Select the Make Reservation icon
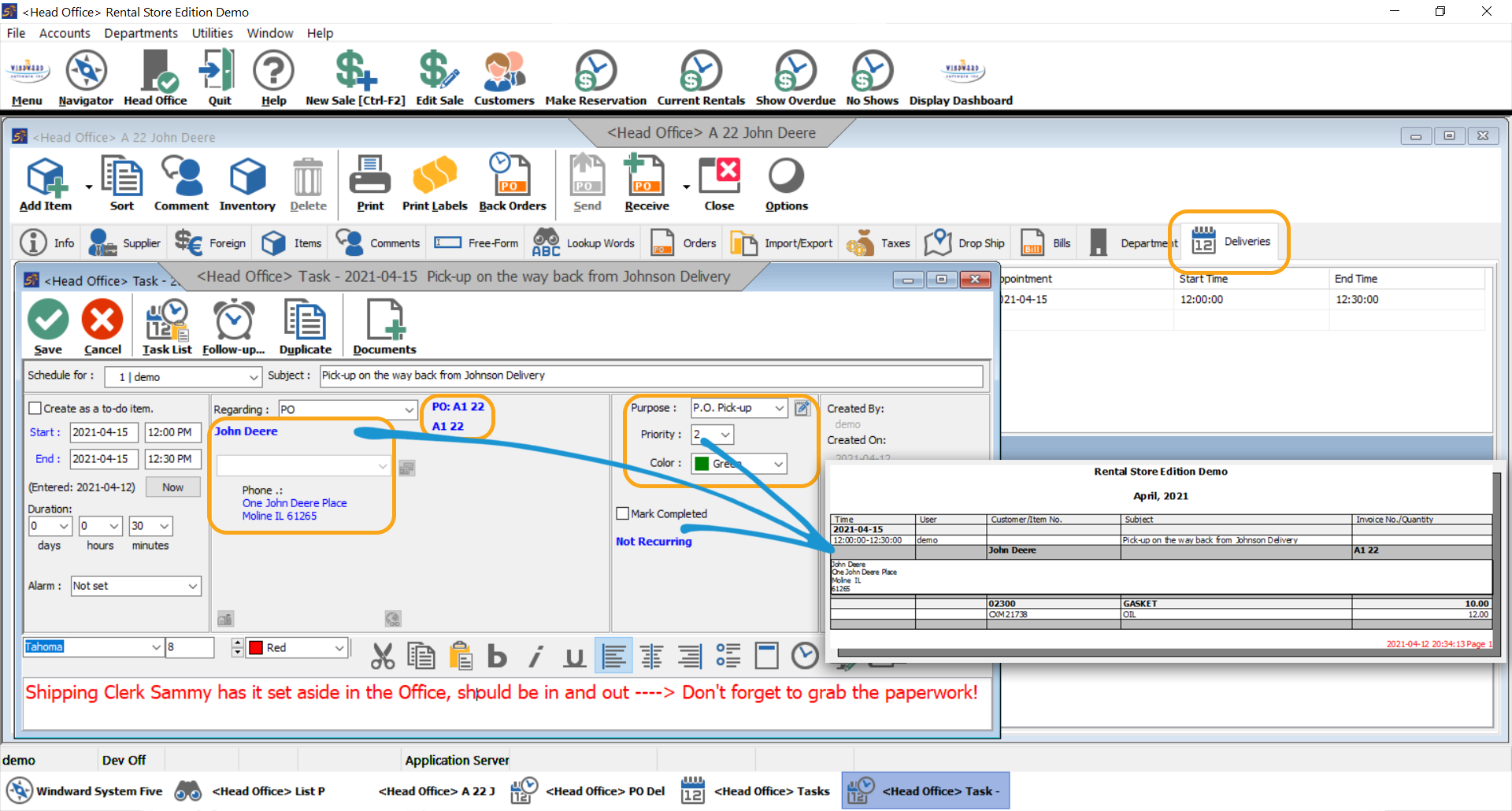1512x811 pixels. click(595, 77)
